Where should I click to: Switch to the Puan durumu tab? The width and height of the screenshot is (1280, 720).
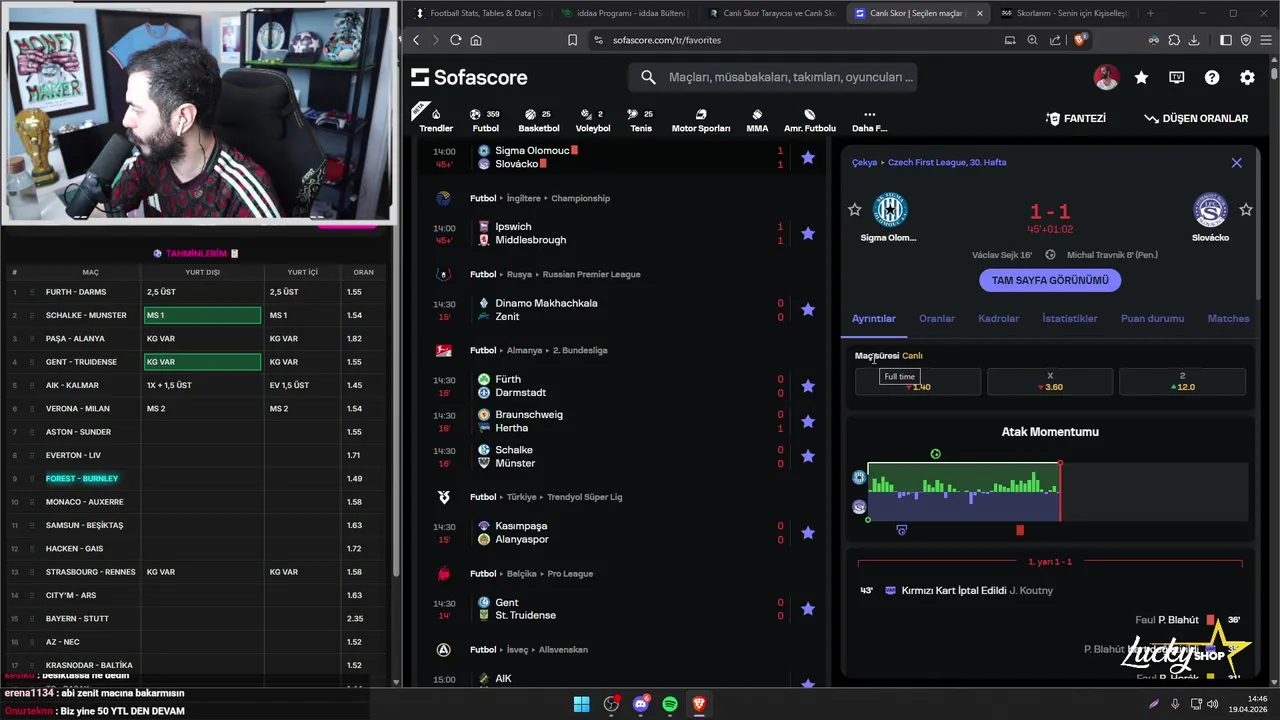[x=1152, y=318]
